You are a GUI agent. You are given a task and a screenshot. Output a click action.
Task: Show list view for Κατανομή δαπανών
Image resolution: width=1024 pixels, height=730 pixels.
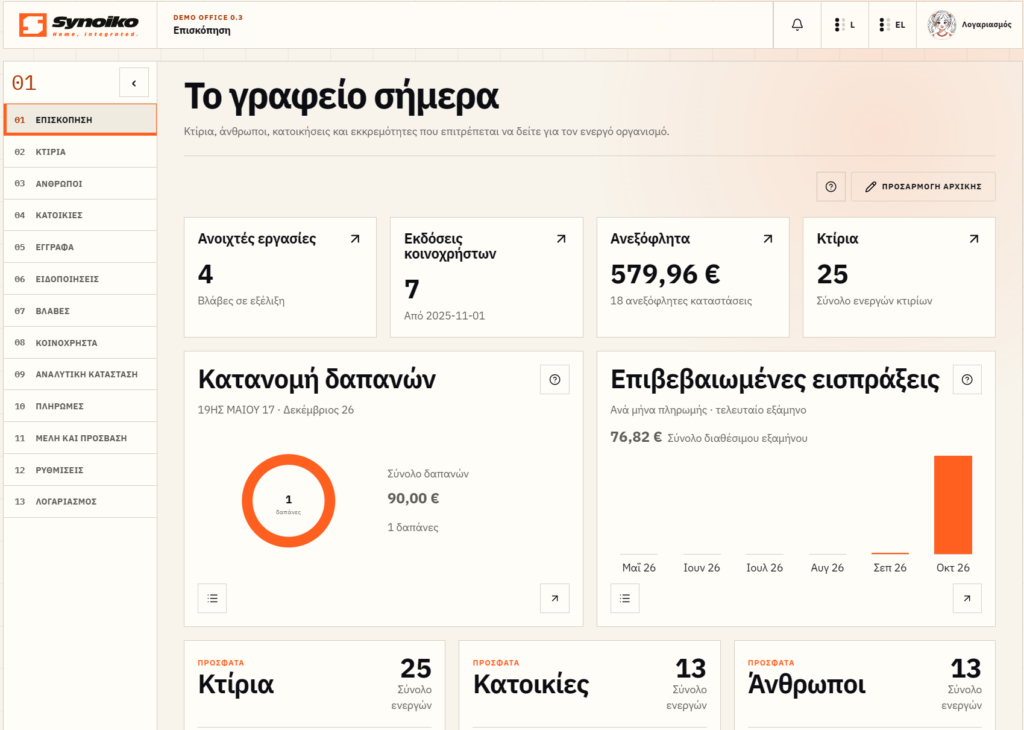(x=212, y=598)
